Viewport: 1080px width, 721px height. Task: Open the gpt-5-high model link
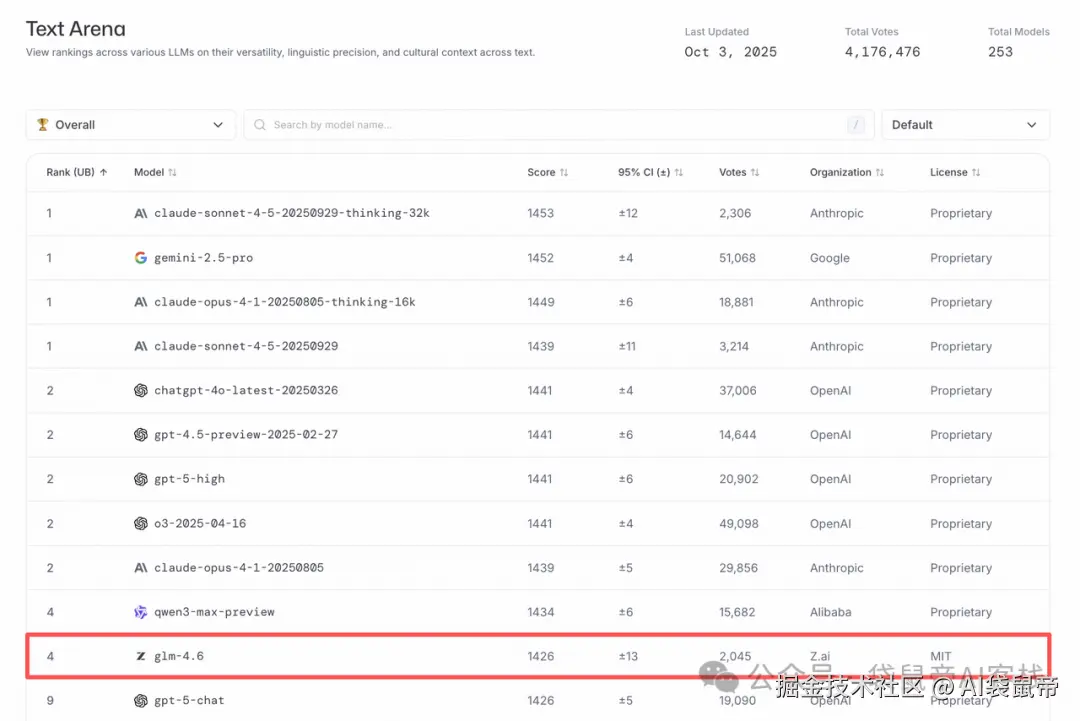189,479
